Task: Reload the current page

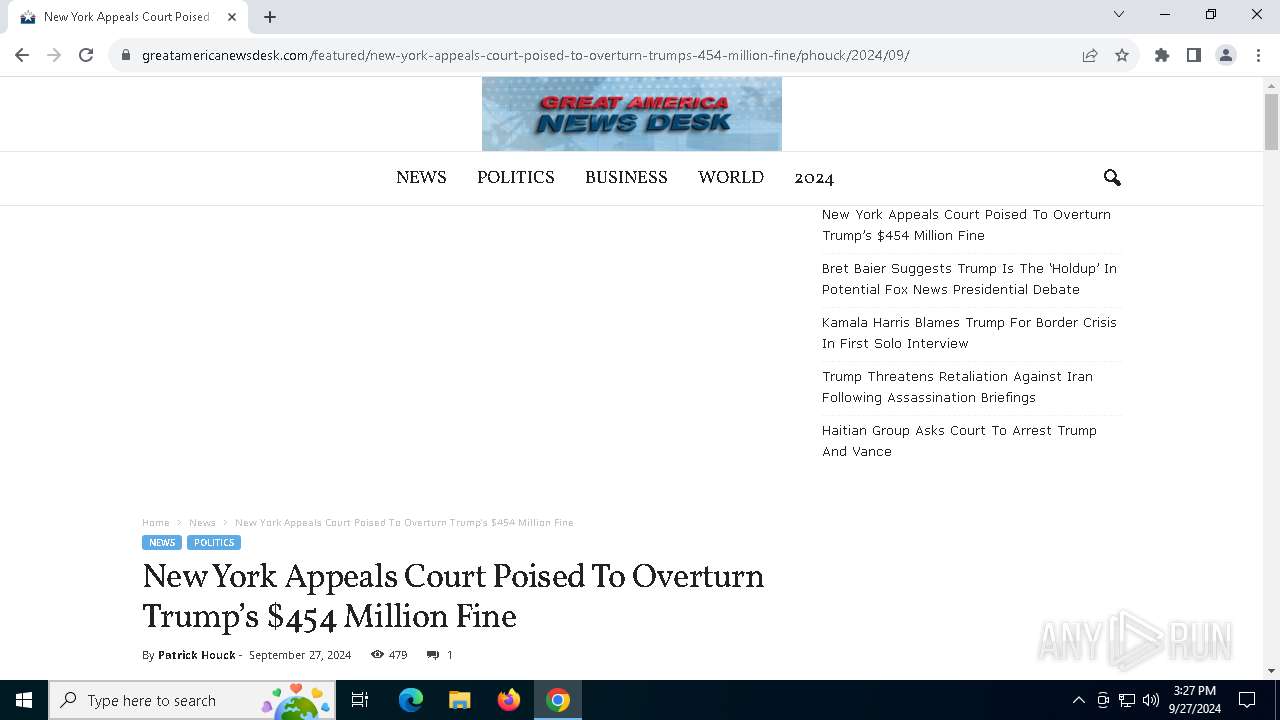Action: (x=86, y=55)
